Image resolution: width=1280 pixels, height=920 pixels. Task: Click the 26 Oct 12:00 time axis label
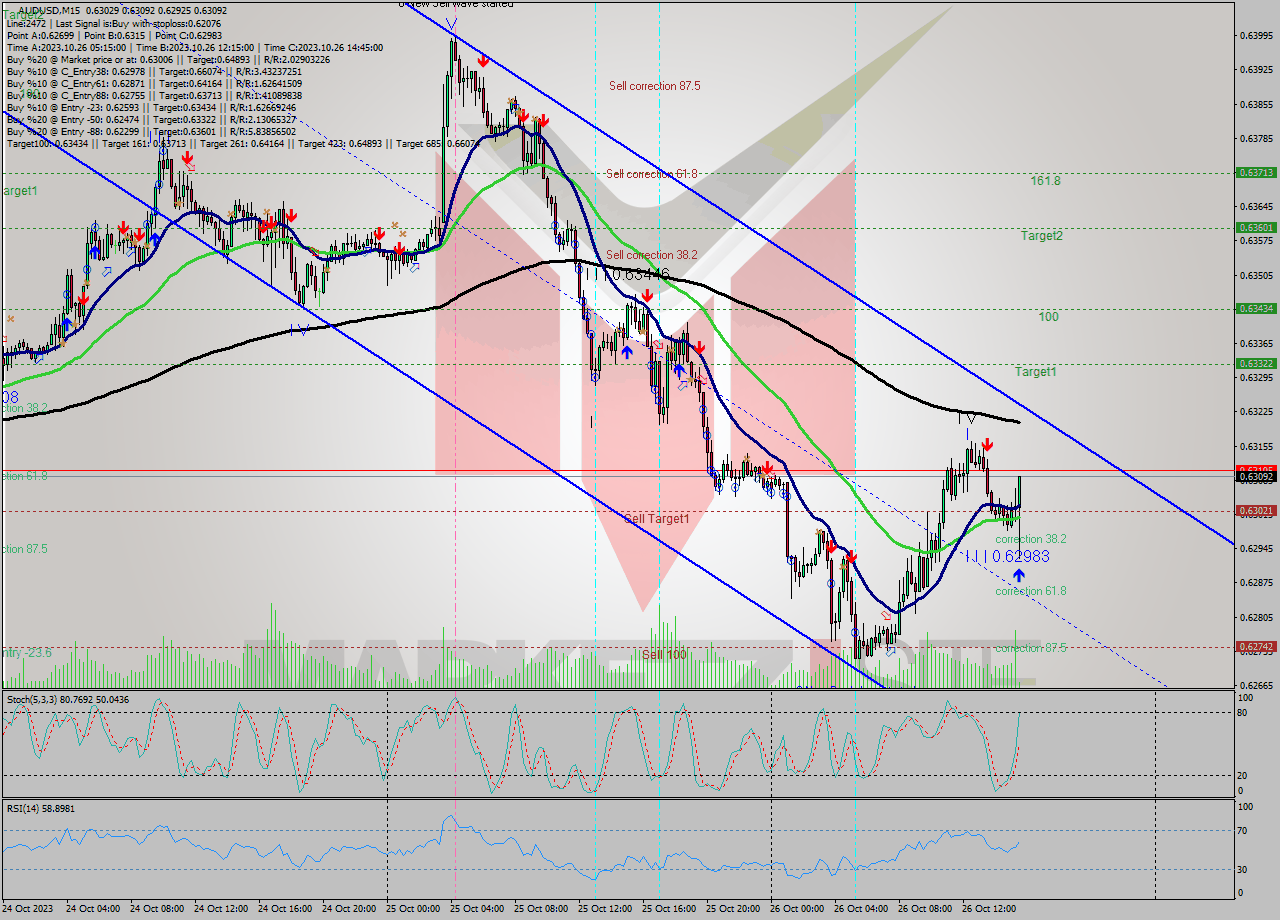(1003, 910)
